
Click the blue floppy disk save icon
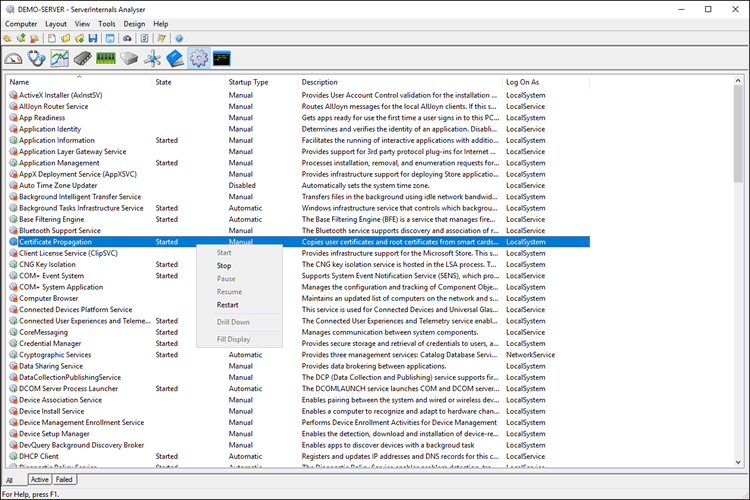[x=93, y=38]
